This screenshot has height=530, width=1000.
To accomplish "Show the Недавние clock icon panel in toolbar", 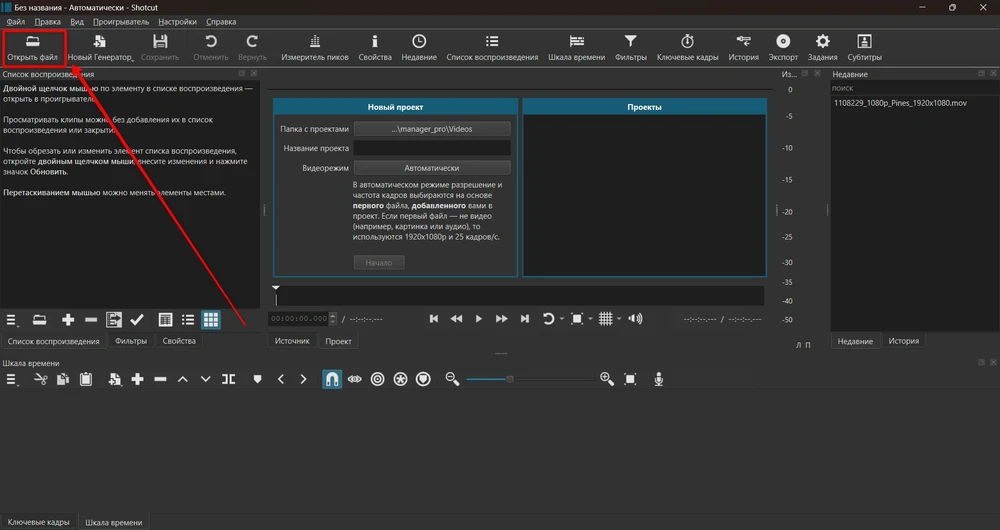I will pos(418,48).
